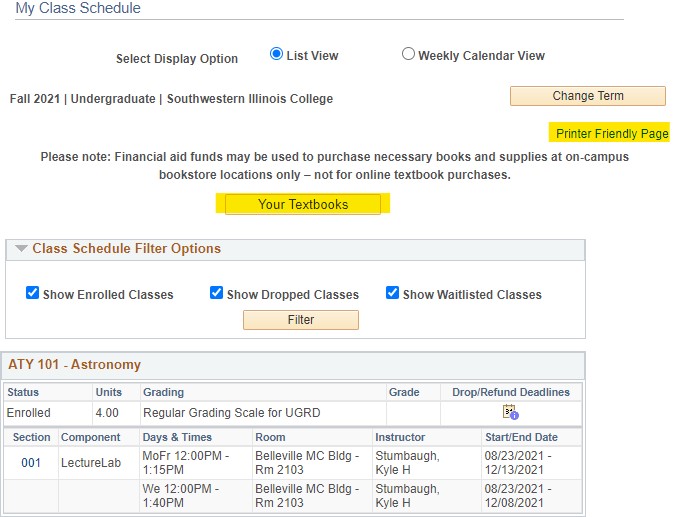Image resolution: width=674 pixels, height=517 pixels.
Task: Open section 001 link
Action: click(x=31, y=462)
